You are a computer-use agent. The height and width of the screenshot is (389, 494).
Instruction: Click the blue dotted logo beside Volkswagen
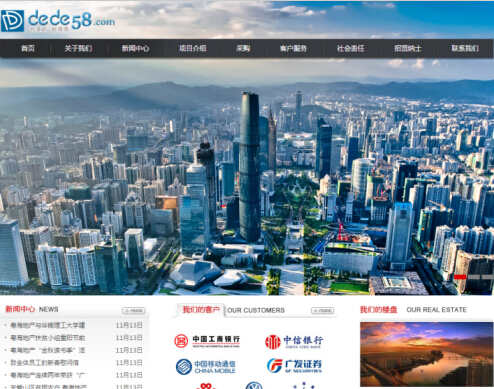[304, 386]
